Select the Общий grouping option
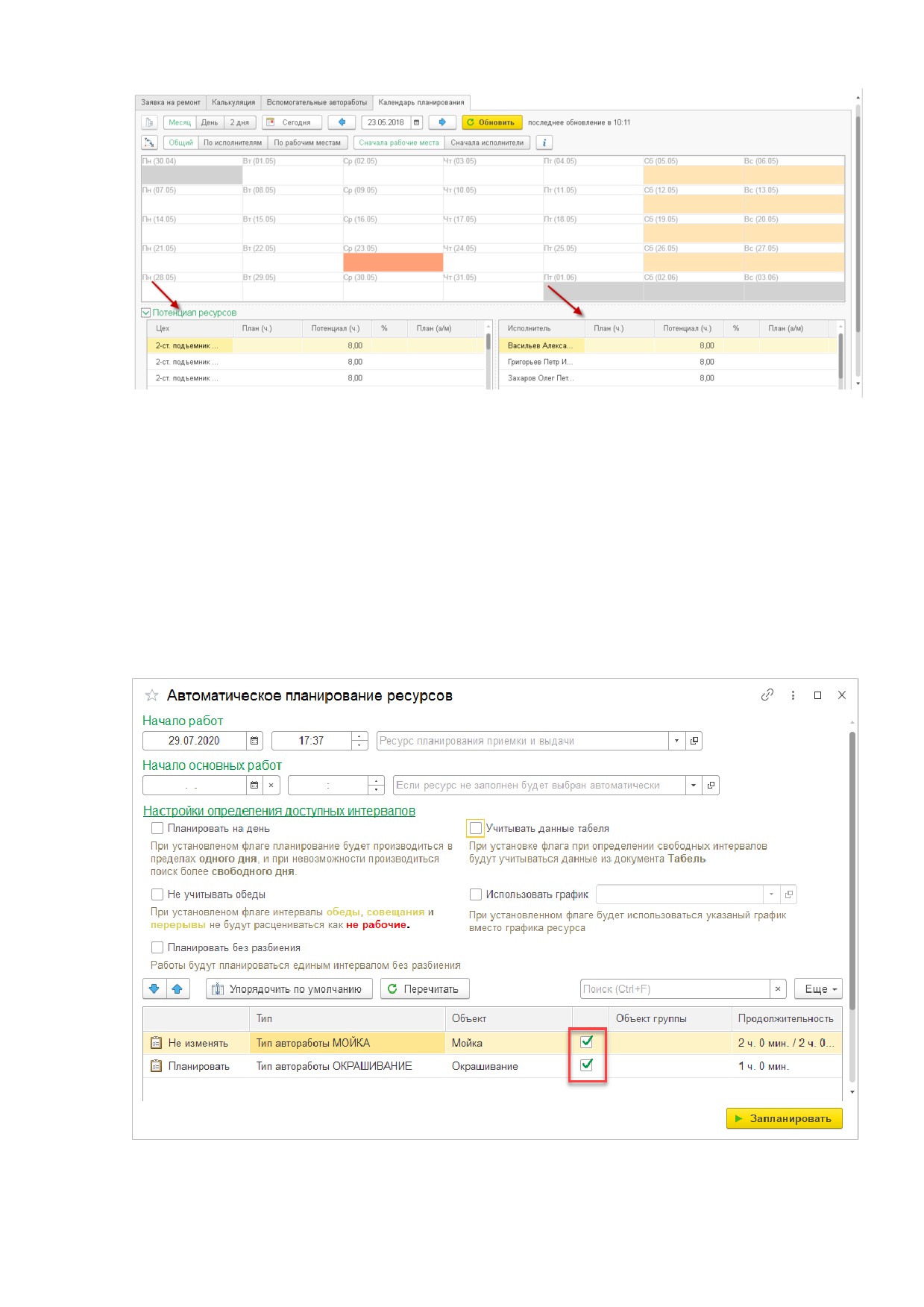 [180, 142]
